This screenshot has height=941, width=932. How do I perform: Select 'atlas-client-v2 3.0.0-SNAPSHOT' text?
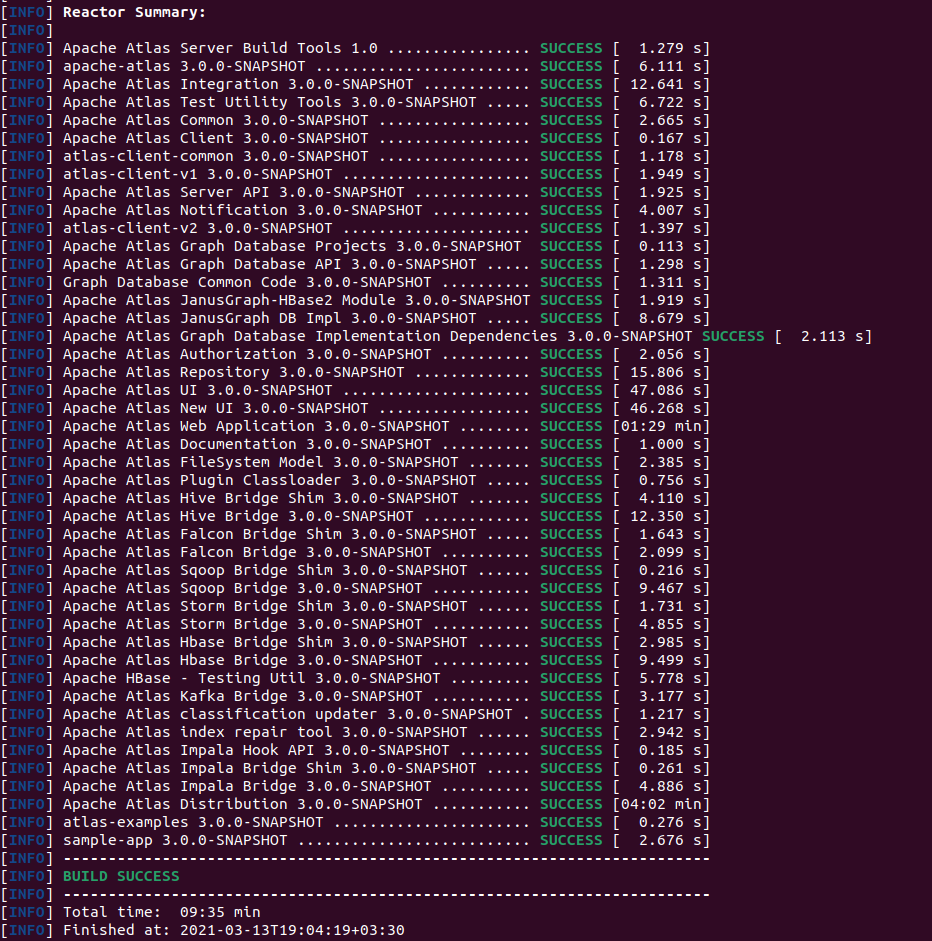tap(197, 228)
